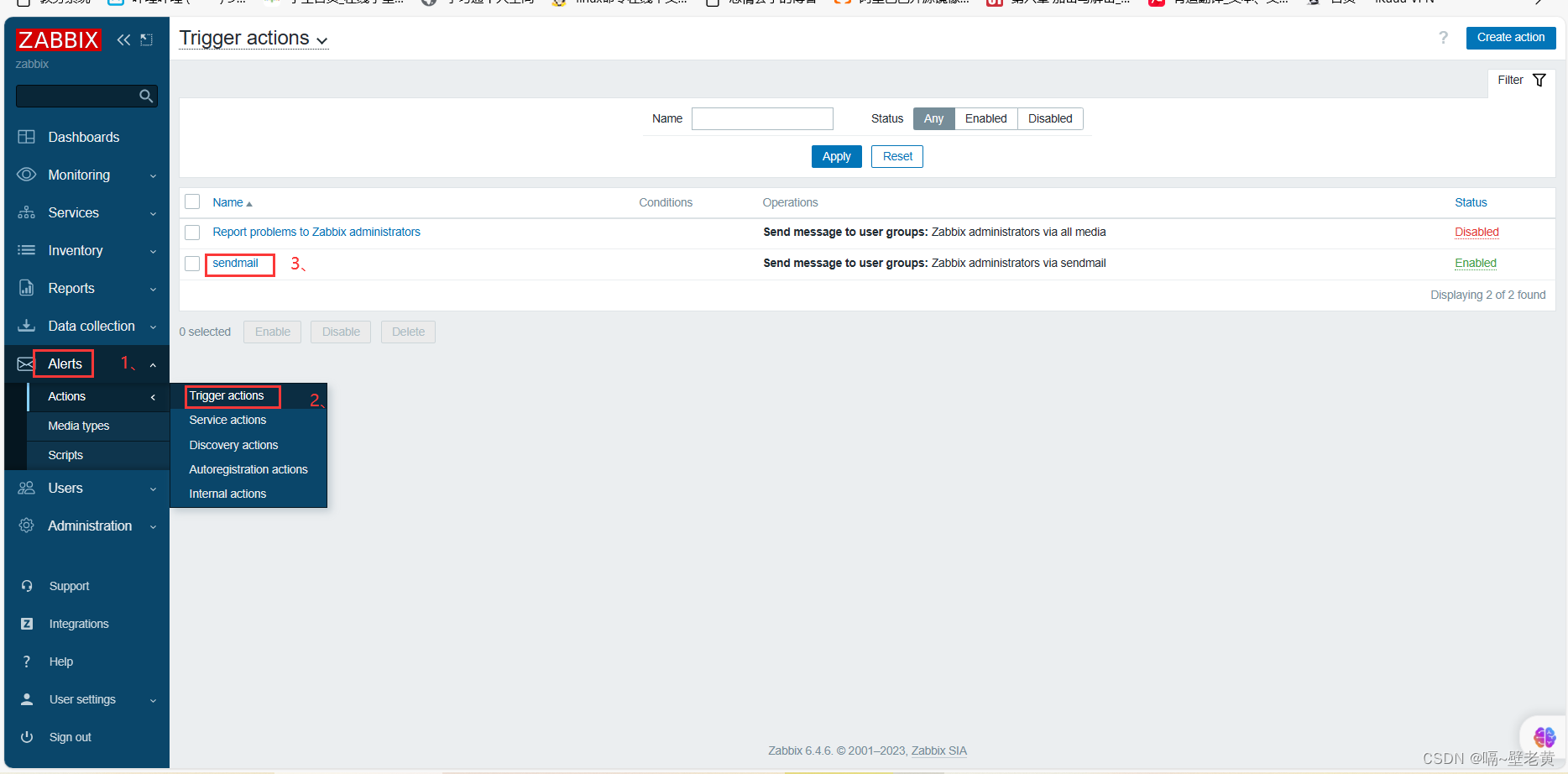Expand the Data collection menu chevron
The height and width of the screenshot is (774, 1568).
pyautogui.click(x=153, y=327)
